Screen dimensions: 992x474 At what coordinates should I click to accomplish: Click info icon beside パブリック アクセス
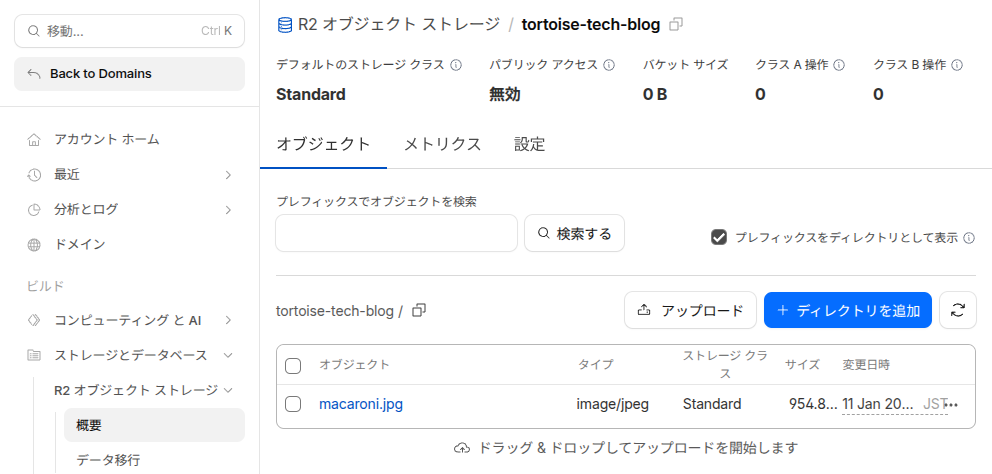pyautogui.click(x=607, y=65)
